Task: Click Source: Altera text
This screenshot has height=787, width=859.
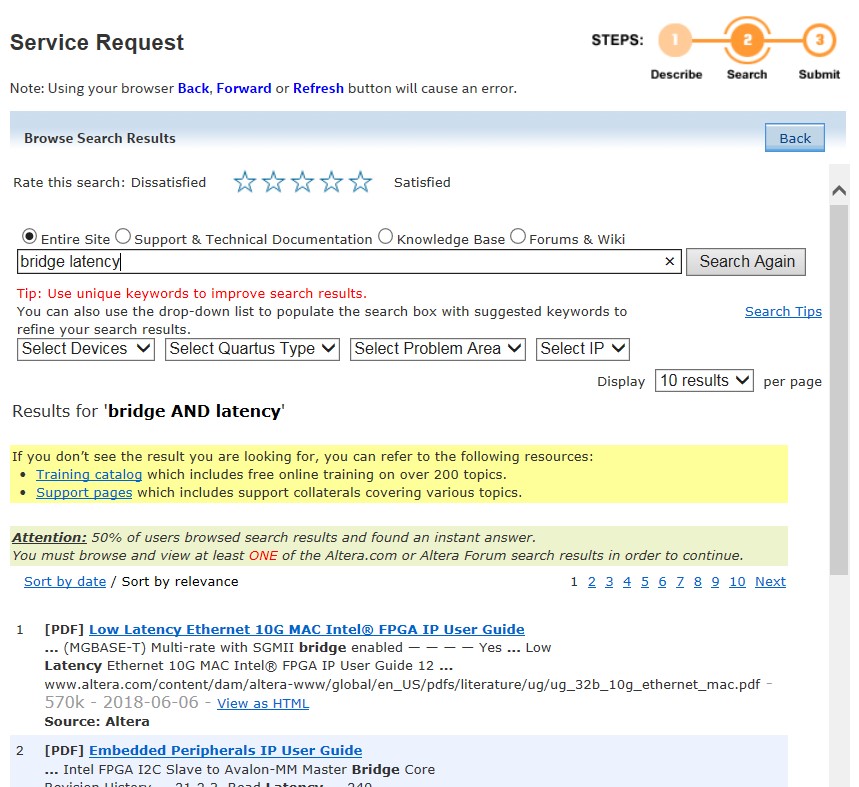Action: [x=97, y=721]
